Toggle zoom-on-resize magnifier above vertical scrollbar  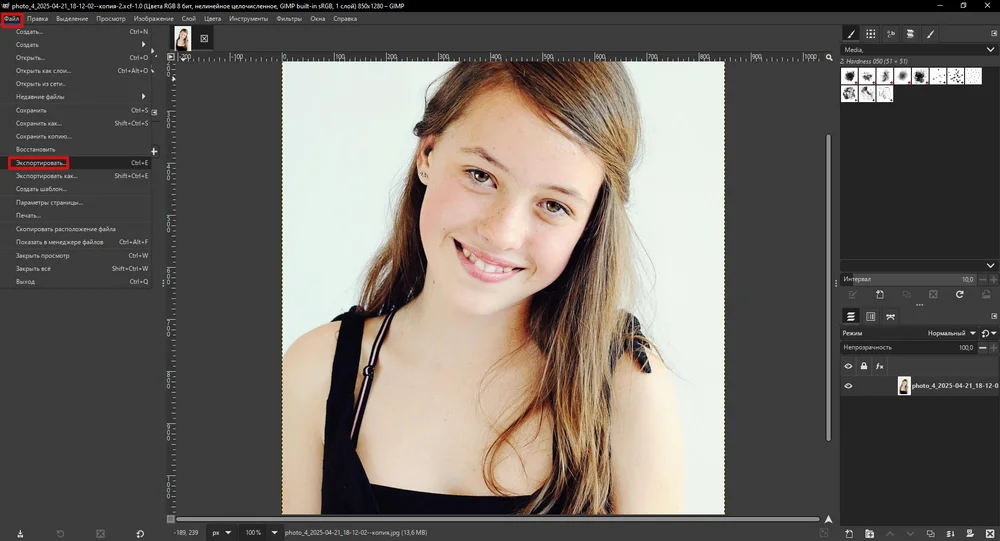[829, 57]
